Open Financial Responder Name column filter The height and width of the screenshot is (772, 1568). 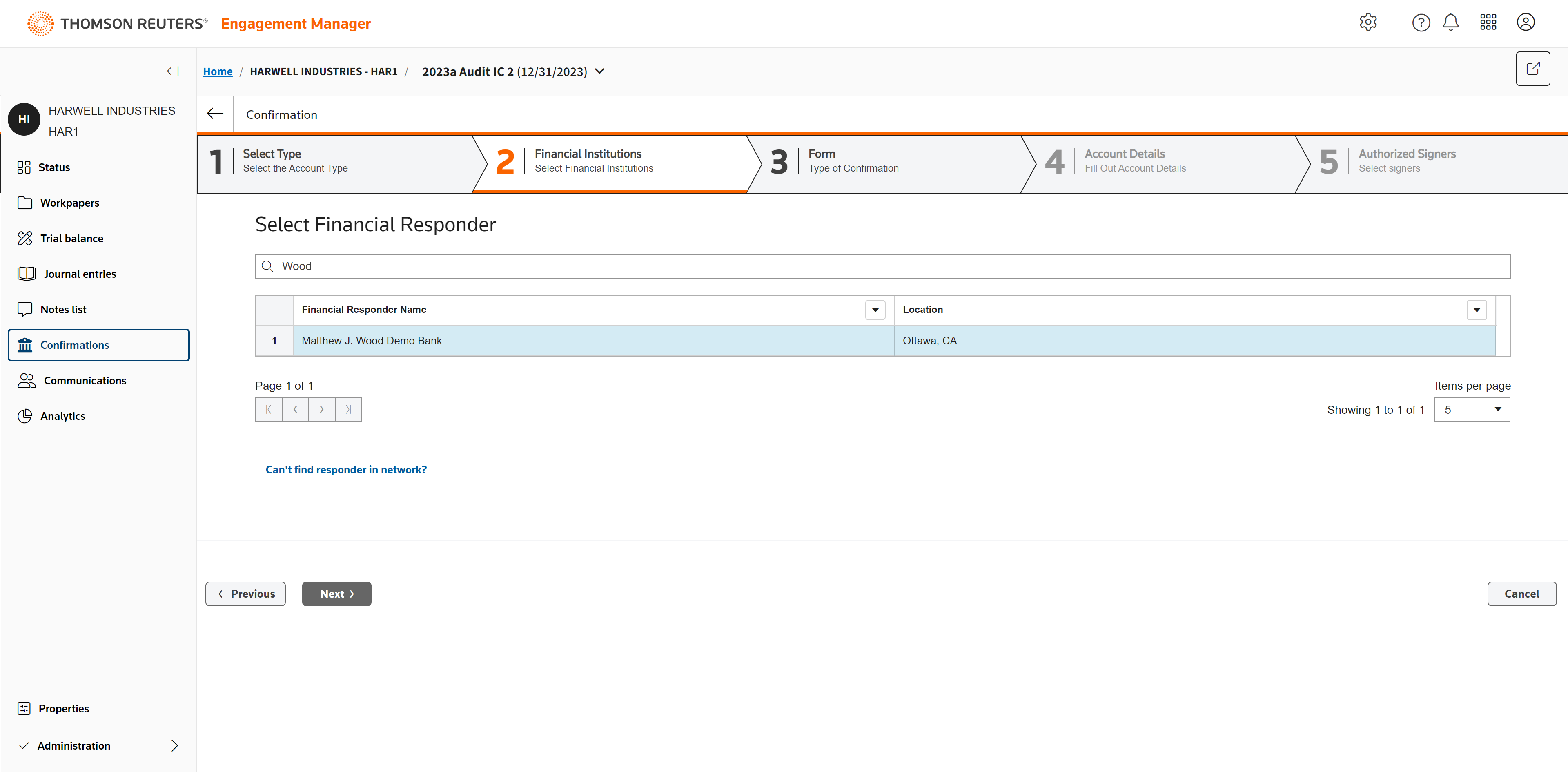click(875, 310)
